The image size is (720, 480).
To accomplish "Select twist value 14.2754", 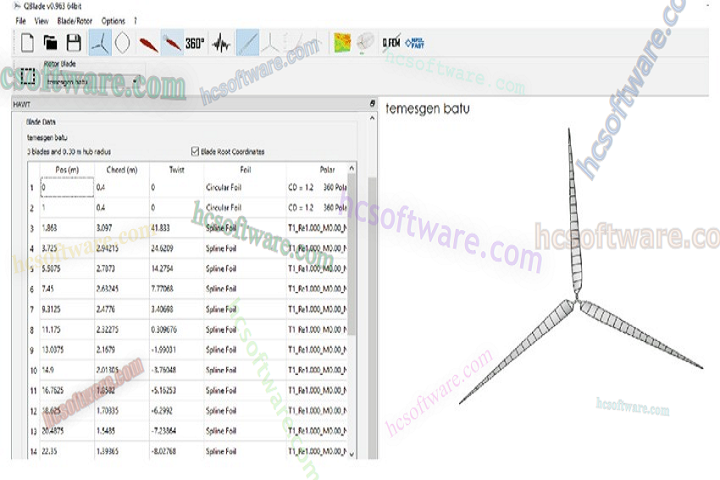I will click(x=177, y=268).
